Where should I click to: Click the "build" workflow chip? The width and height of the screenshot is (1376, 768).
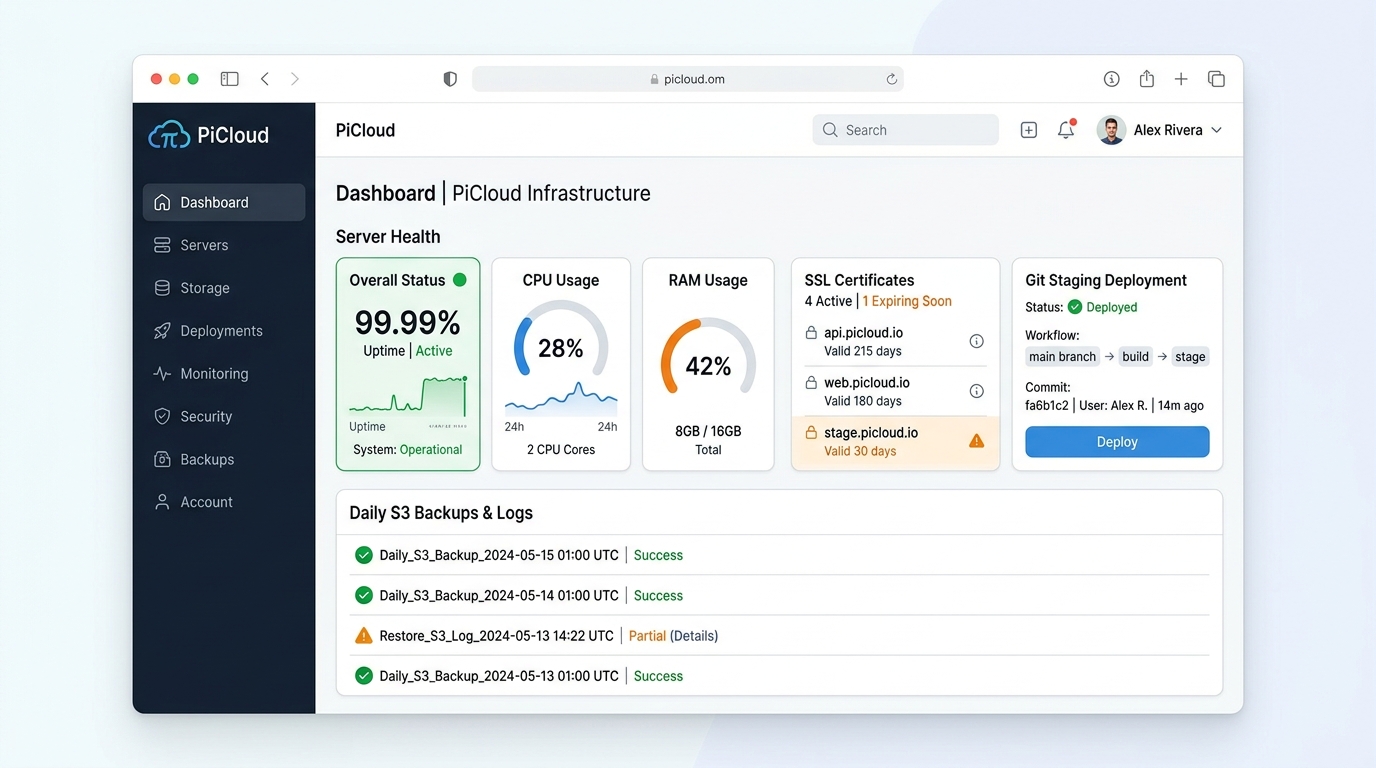coord(1135,357)
